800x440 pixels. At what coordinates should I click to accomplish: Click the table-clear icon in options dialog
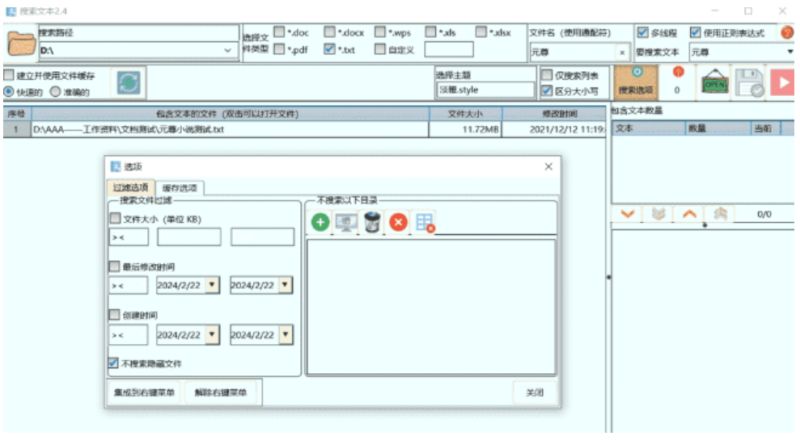(424, 223)
